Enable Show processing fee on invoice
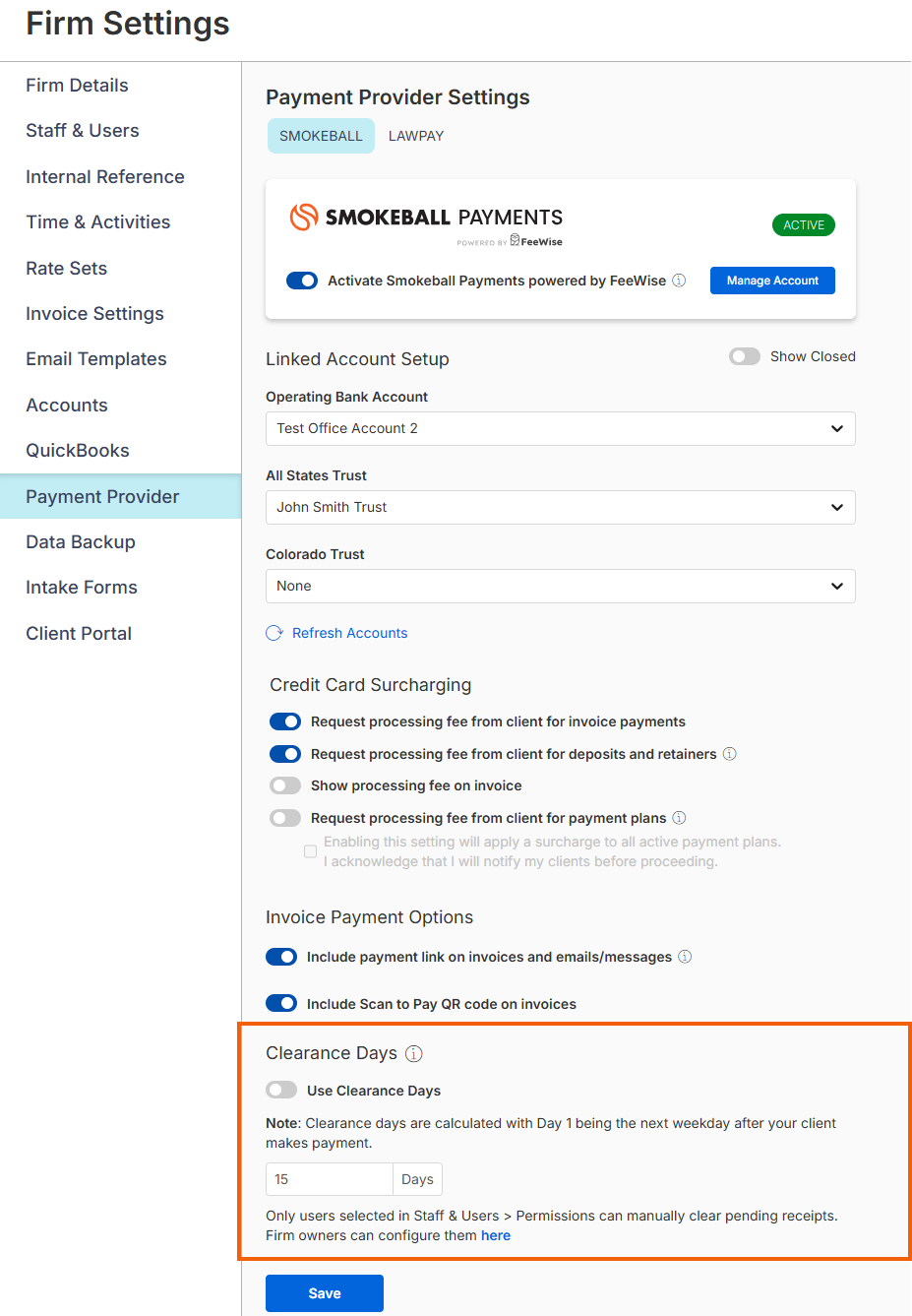Image resolution: width=912 pixels, height=1316 pixels. coord(285,785)
